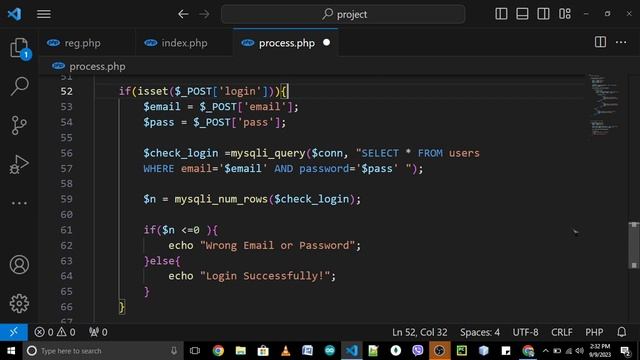Toggle secondary side bar layout icon
This screenshot has height=360, width=640.
click(543, 14)
